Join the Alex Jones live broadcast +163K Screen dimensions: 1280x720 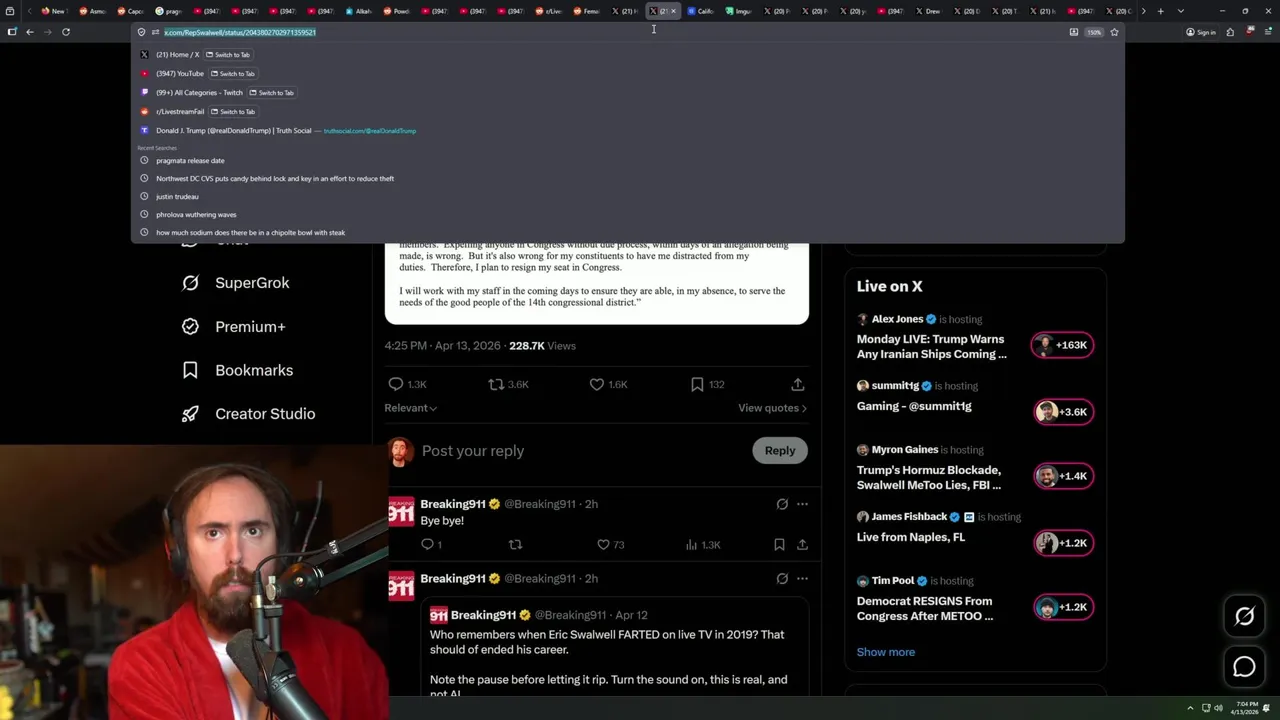pos(1062,345)
